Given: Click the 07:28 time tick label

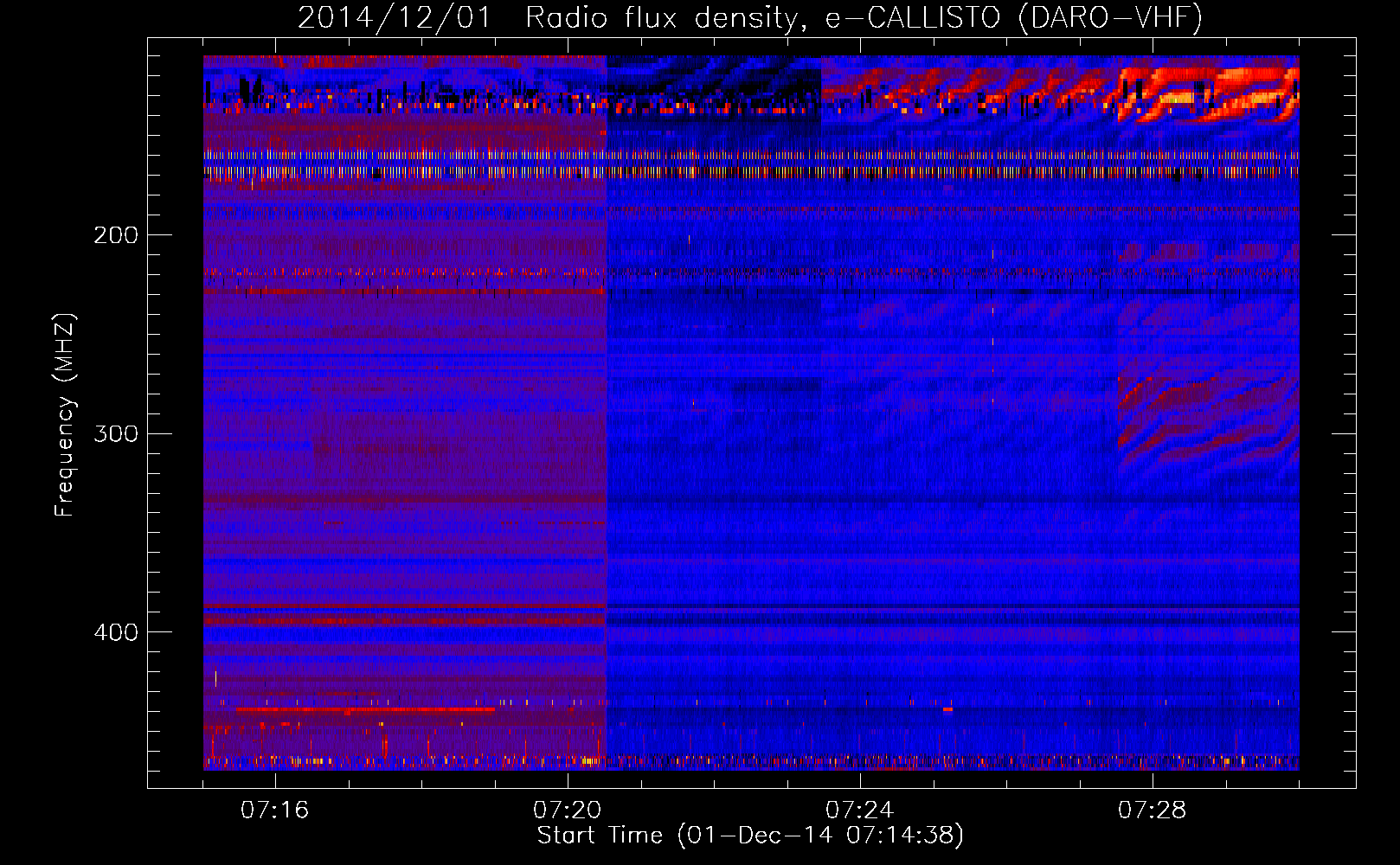Looking at the screenshot, I should [x=1152, y=811].
